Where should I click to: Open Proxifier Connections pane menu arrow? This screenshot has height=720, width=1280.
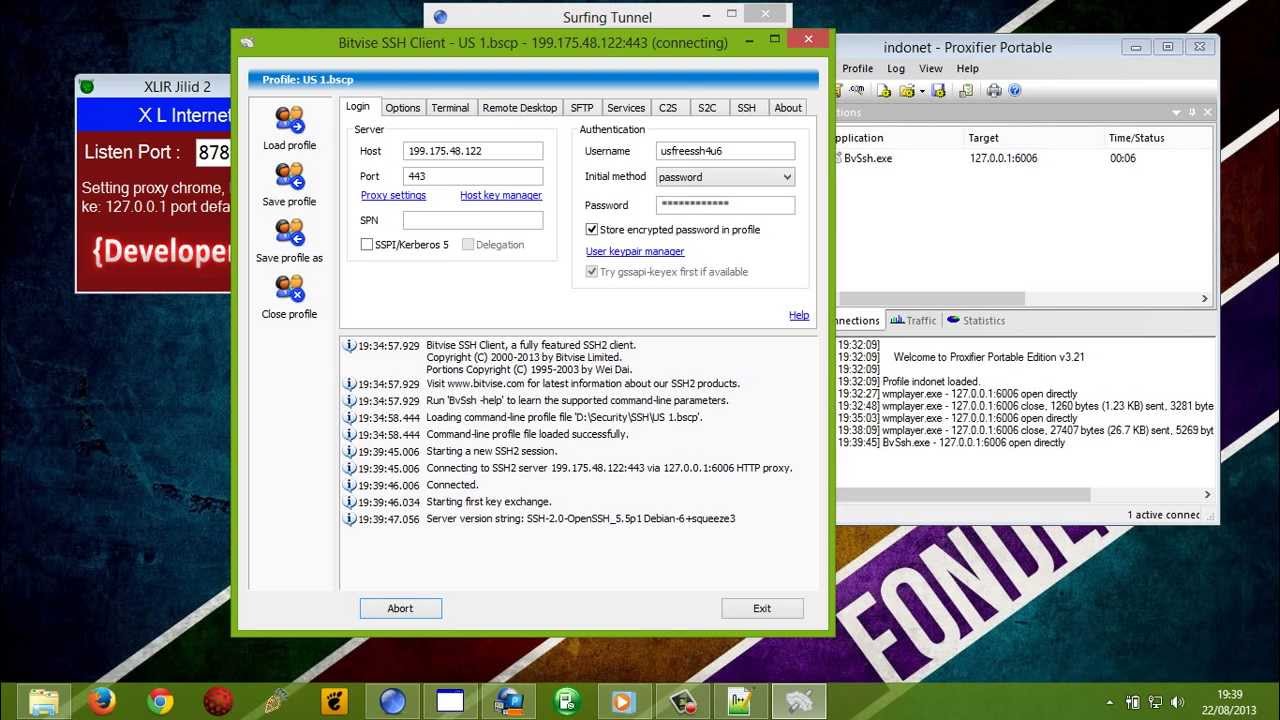[x=1176, y=112]
